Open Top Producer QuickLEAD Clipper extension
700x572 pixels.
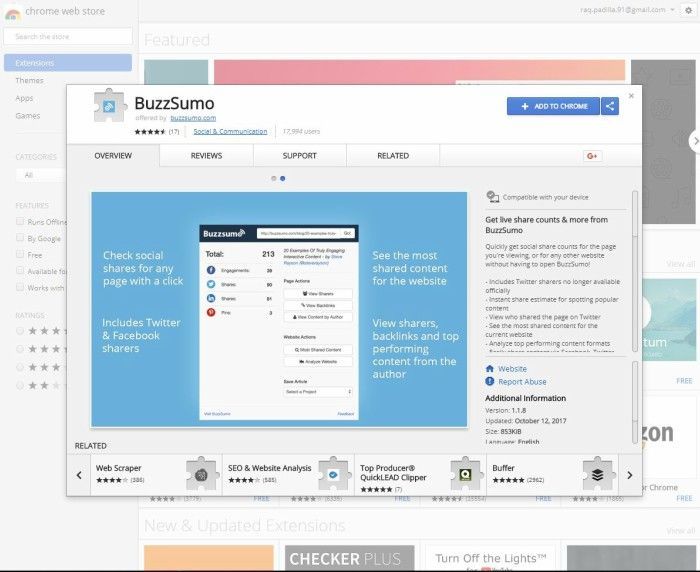(x=421, y=475)
